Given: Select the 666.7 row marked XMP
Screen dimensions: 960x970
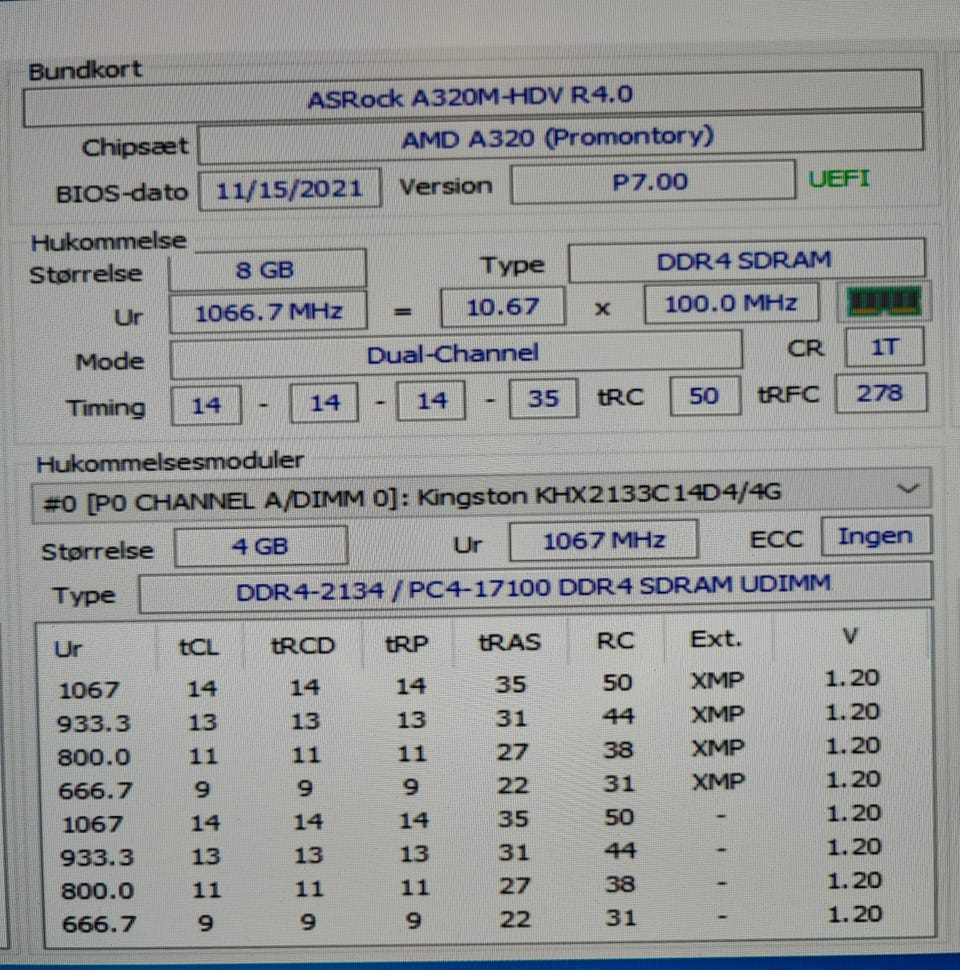Looking at the screenshot, I should pyautogui.click(x=469, y=786).
